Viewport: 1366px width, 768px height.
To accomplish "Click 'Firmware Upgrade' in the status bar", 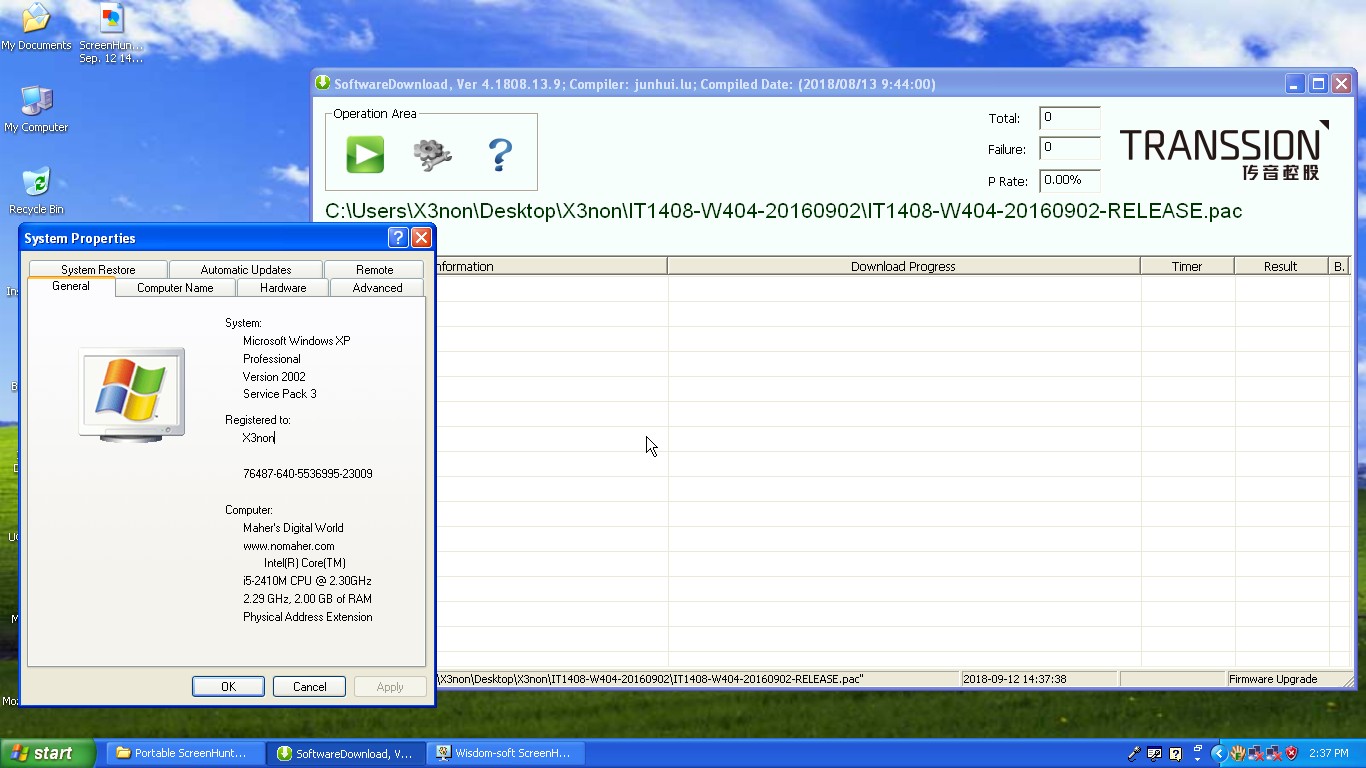I will [1273, 679].
